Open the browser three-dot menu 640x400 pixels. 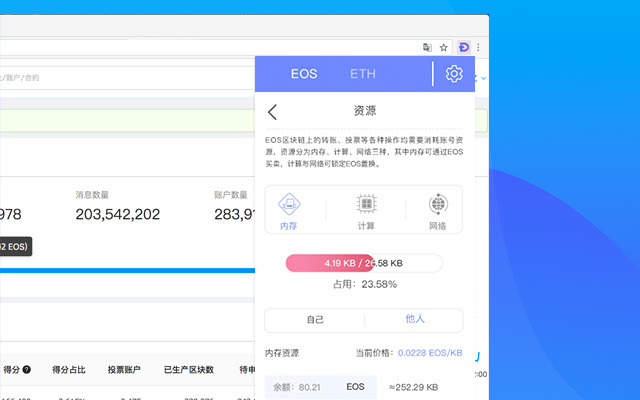pyautogui.click(x=478, y=47)
